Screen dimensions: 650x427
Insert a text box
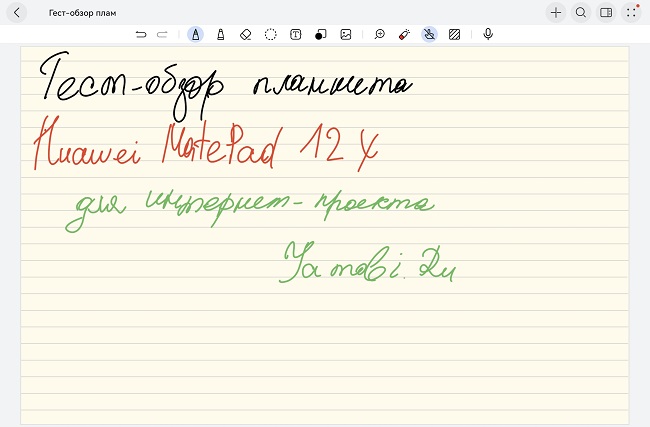click(296, 34)
